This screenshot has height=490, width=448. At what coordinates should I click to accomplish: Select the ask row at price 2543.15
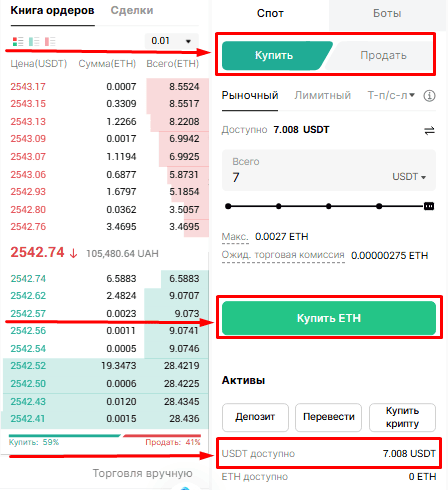point(105,104)
